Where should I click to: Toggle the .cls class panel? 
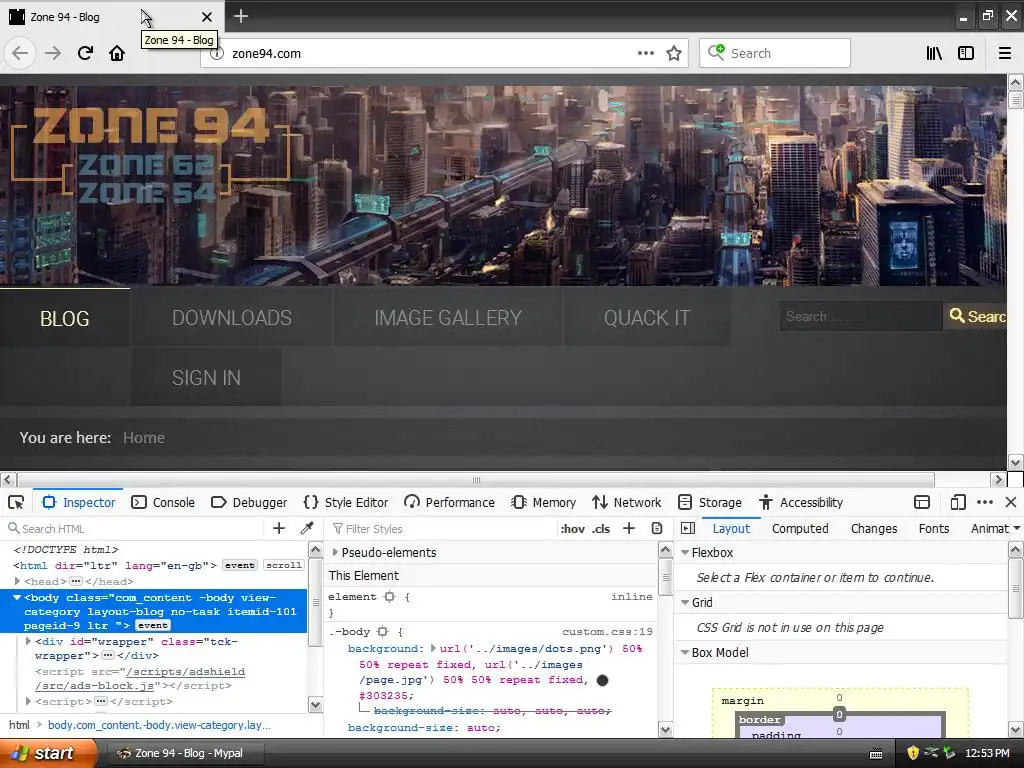601,529
